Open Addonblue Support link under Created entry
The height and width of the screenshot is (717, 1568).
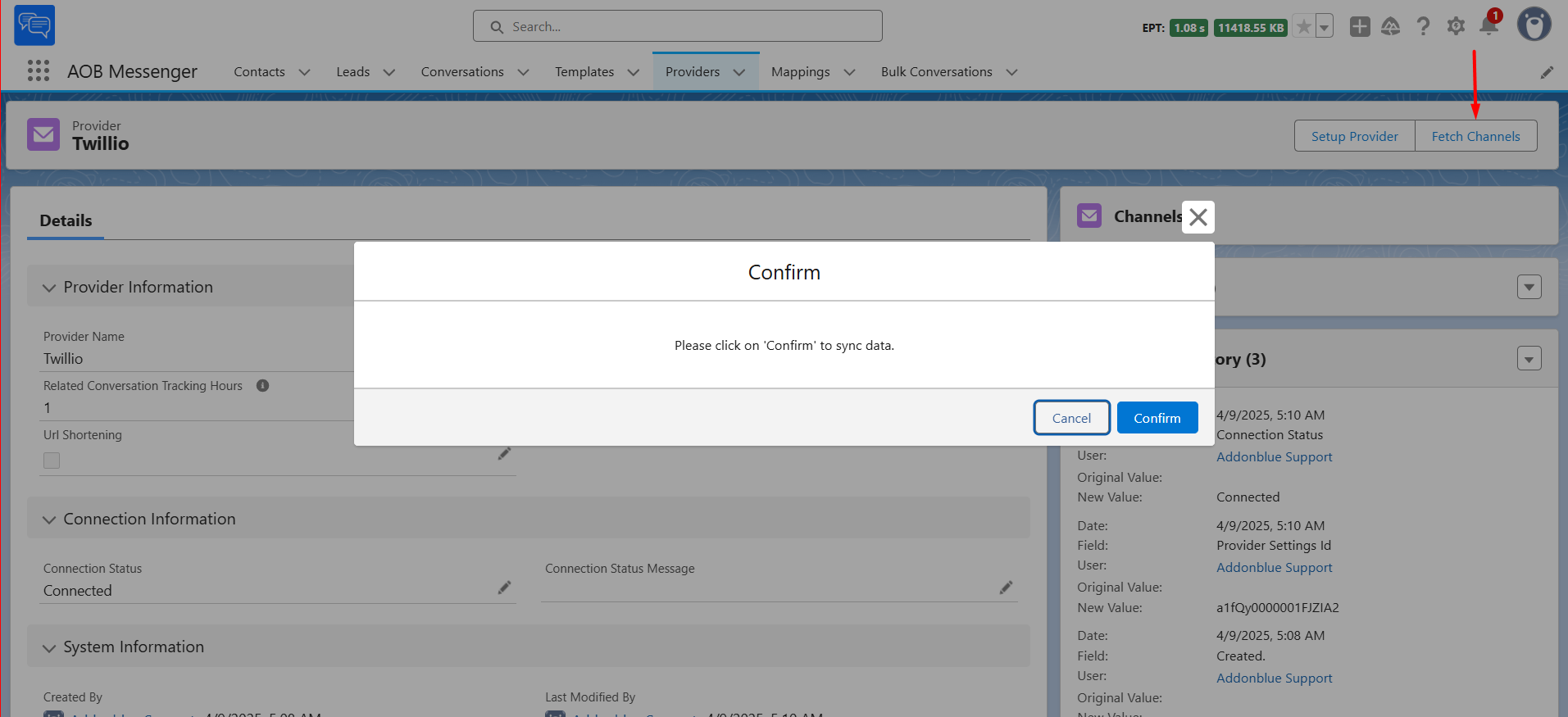pyautogui.click(x=1274, y=678)
